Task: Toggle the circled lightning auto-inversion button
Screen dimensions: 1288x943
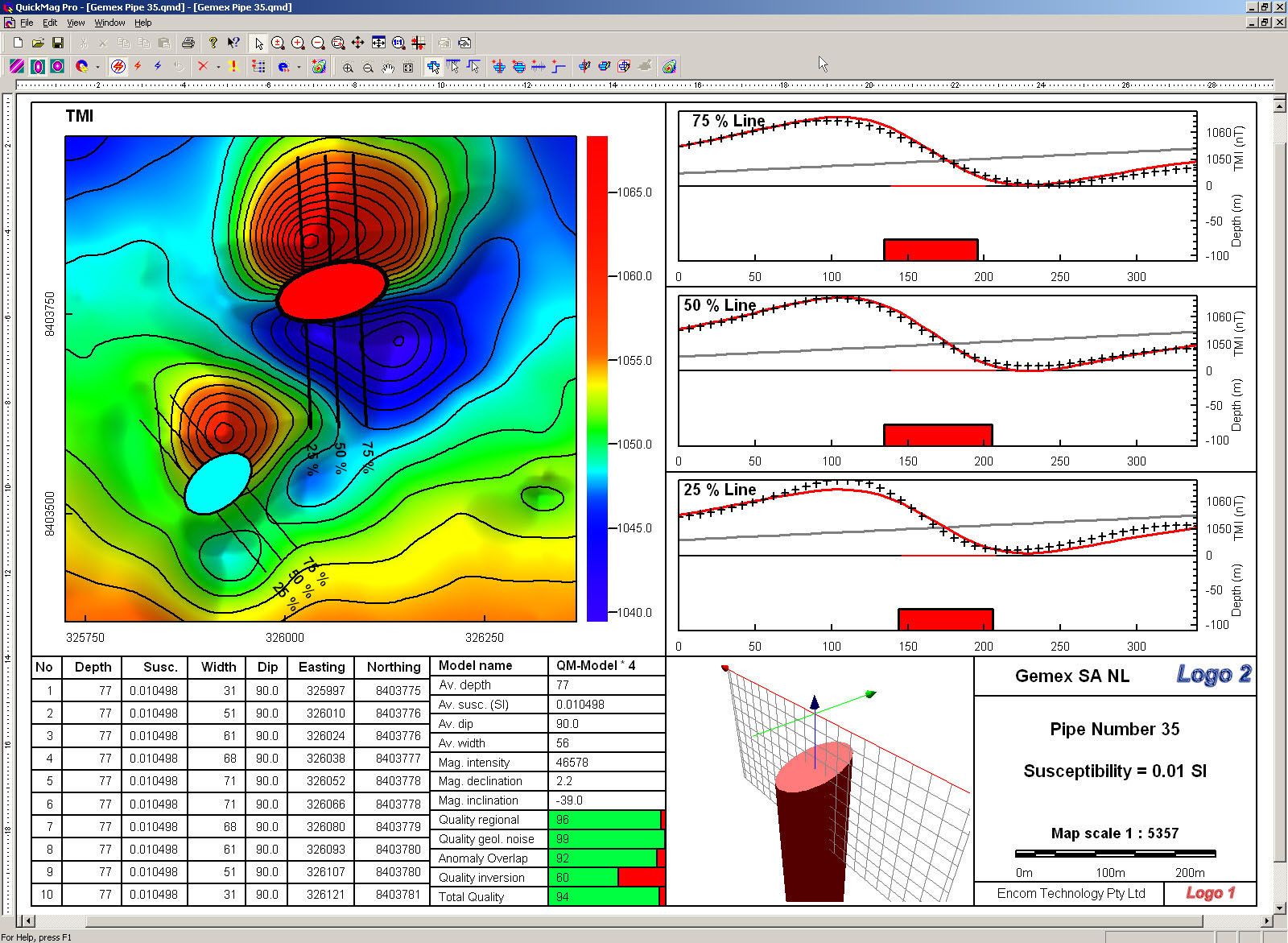Action: coord(118,66)
